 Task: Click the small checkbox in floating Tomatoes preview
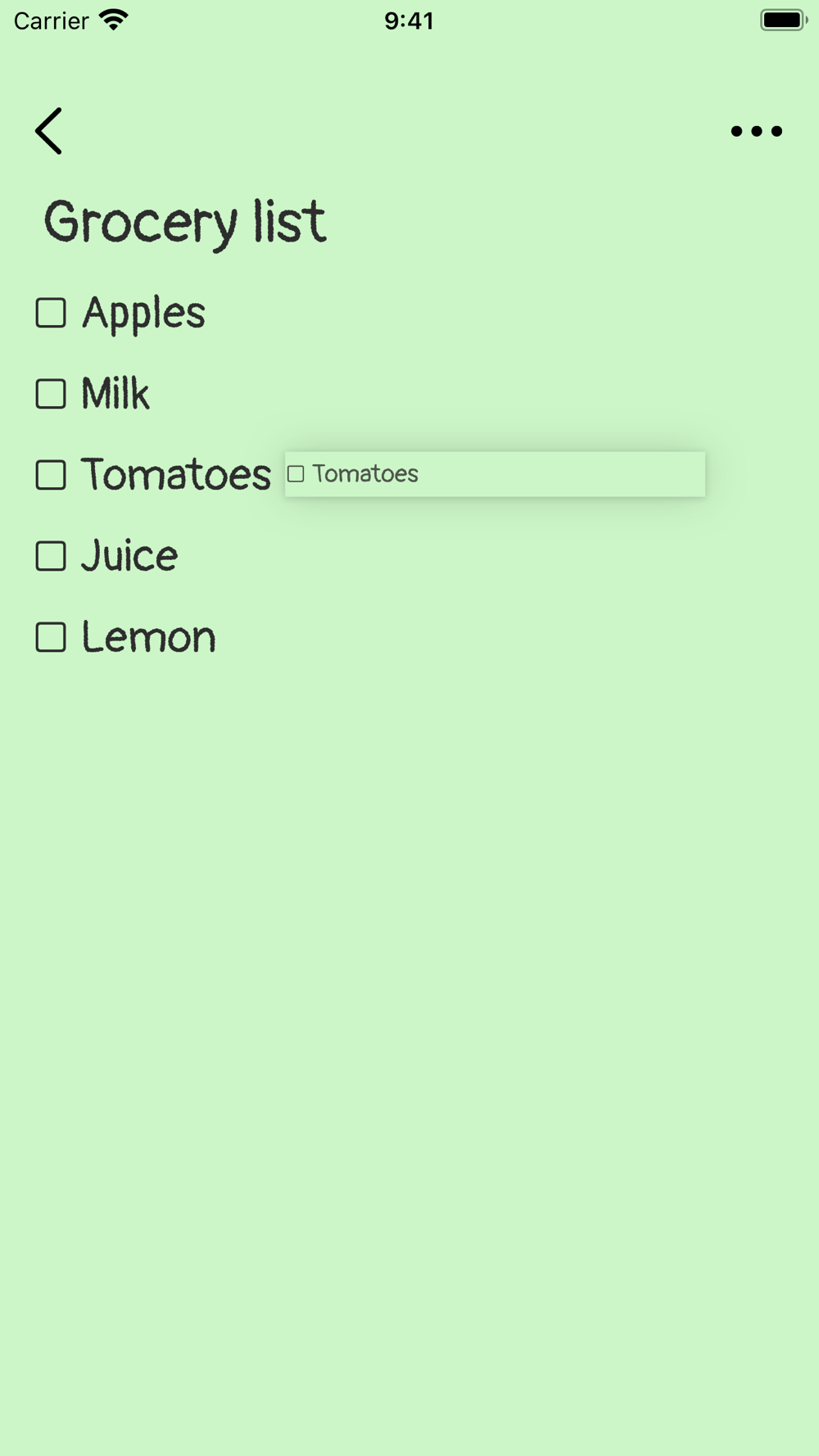tap(296, 474)
